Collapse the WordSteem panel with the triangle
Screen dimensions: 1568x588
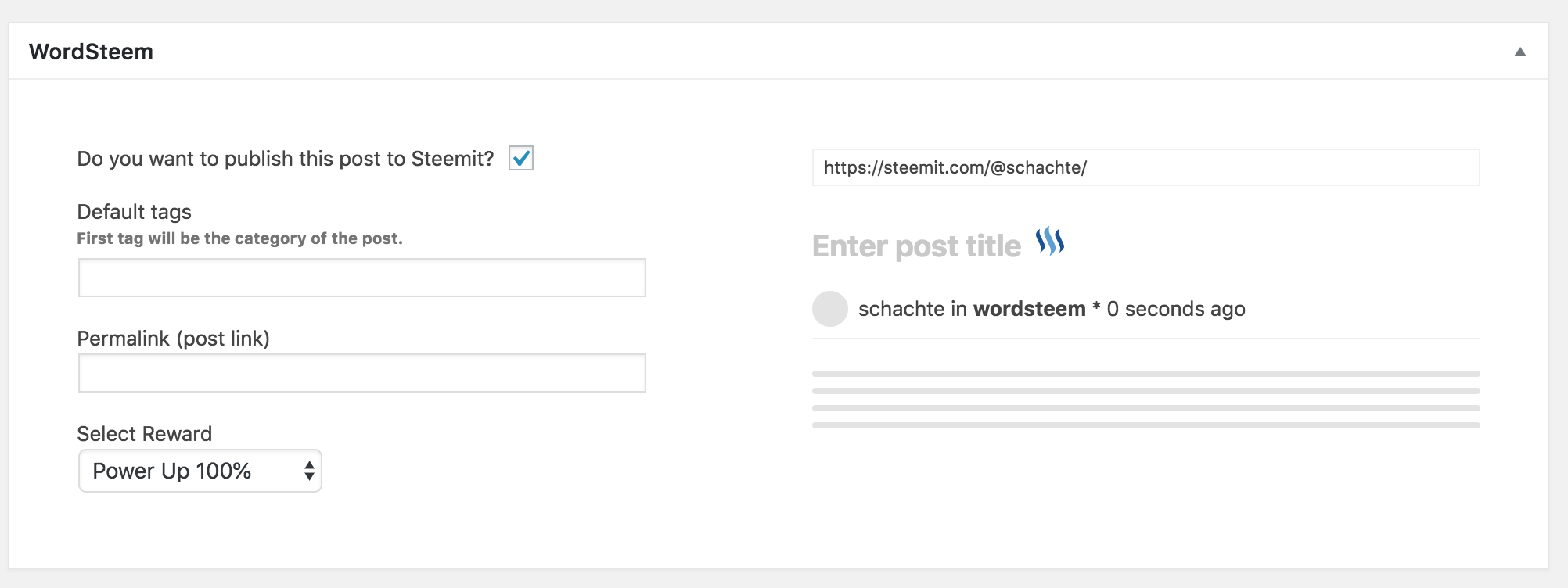(x=1519, y=52)
